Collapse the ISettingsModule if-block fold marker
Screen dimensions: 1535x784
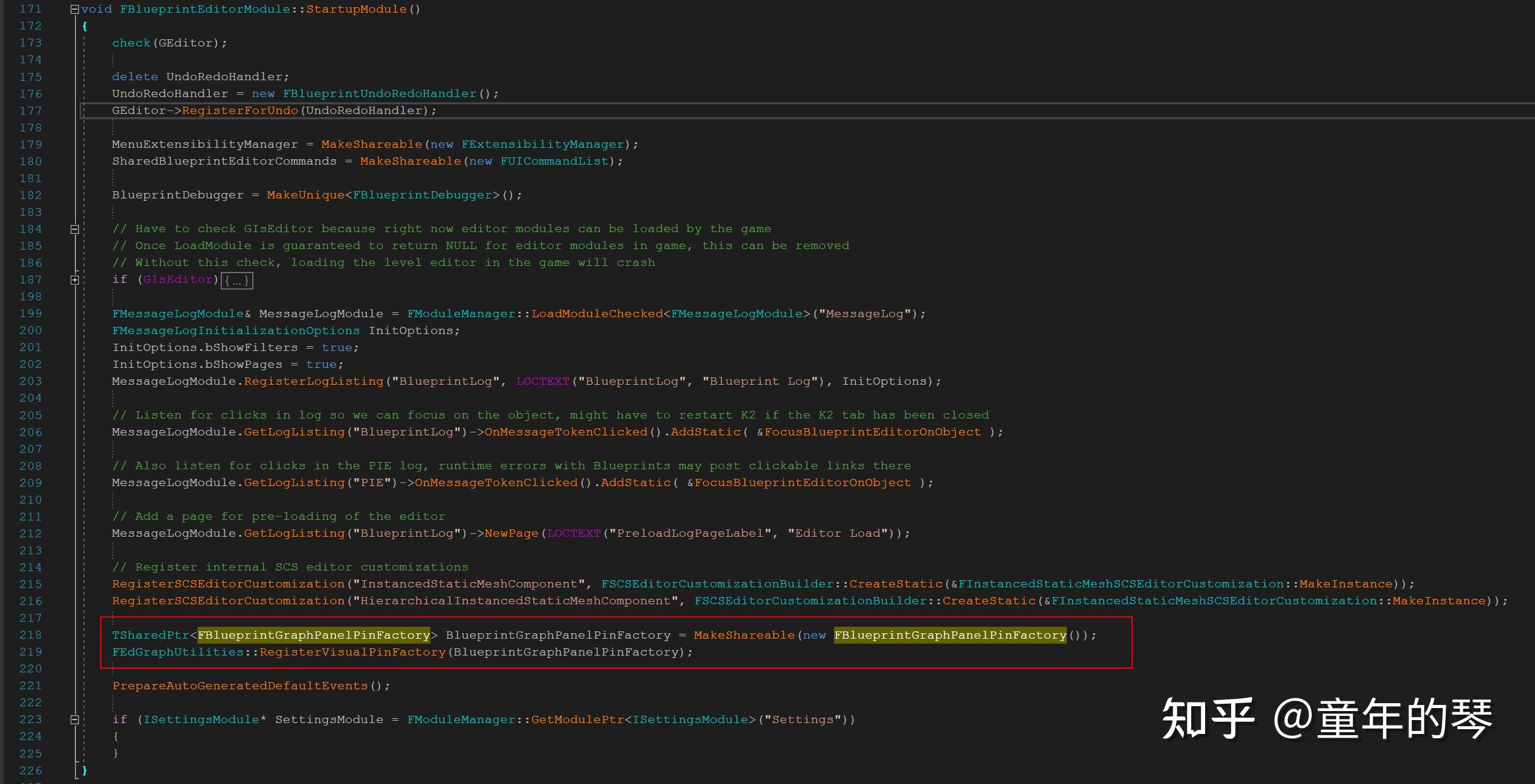click(x=75, y=719)
